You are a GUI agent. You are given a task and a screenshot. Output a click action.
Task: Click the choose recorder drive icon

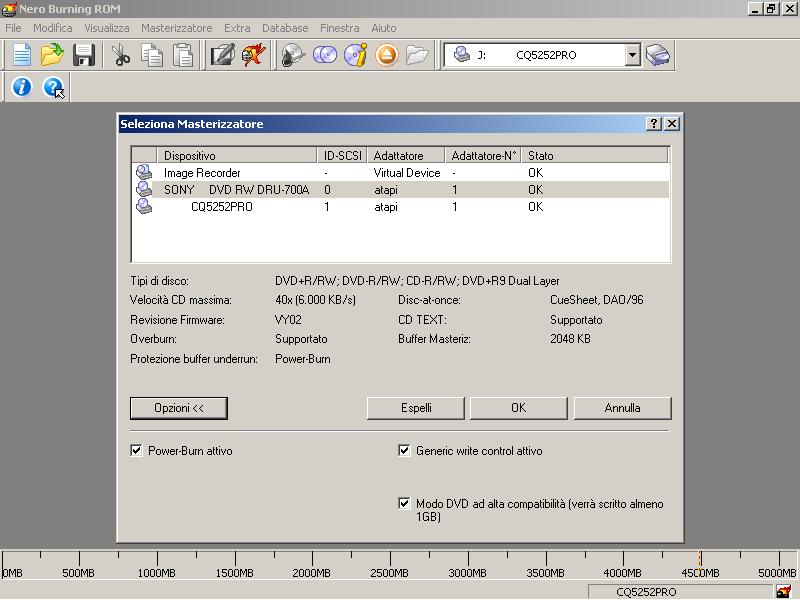(x=658, y=55)
